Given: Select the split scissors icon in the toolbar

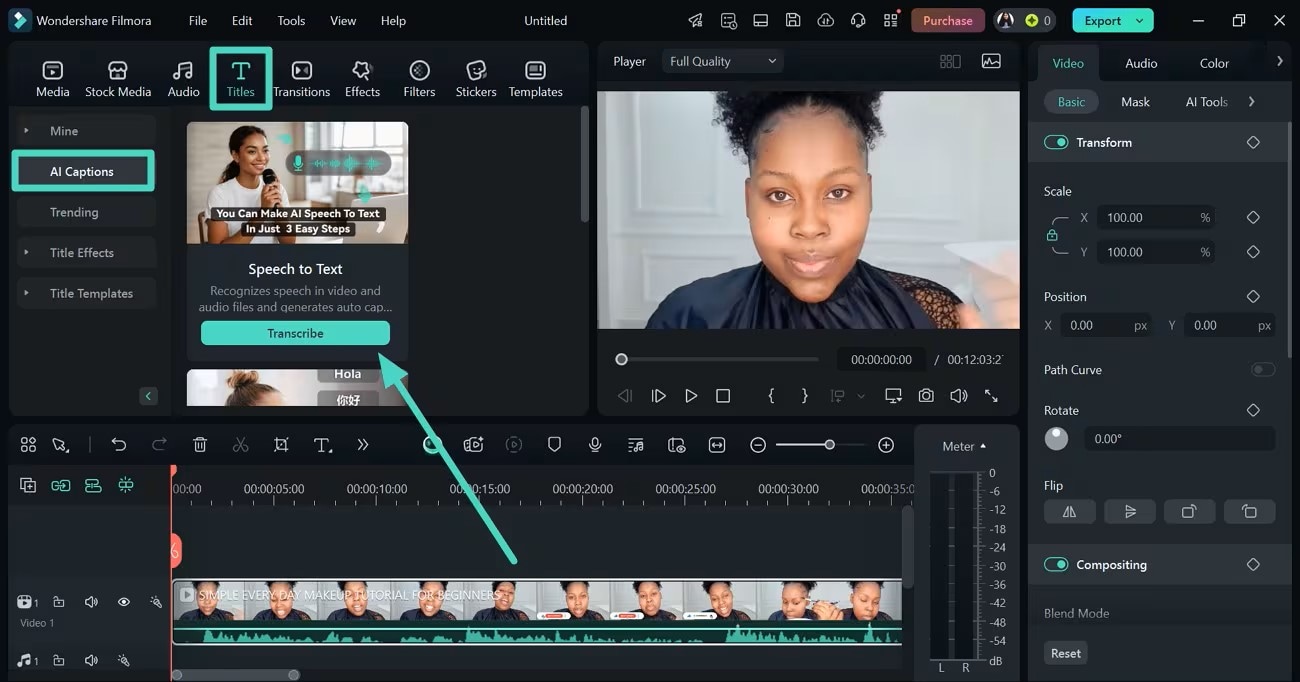Looking at the screenshot, I should coord(240,444).
